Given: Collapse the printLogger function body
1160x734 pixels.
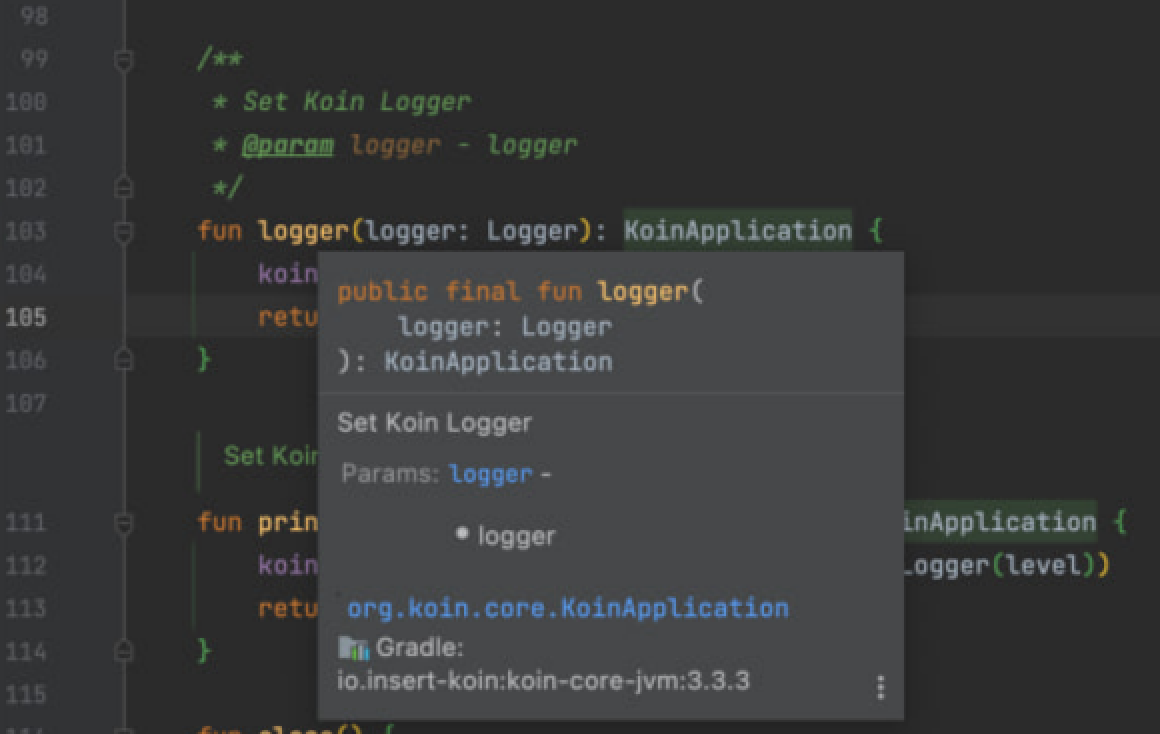Looking at the screenshot, I should tap(122, 522).
